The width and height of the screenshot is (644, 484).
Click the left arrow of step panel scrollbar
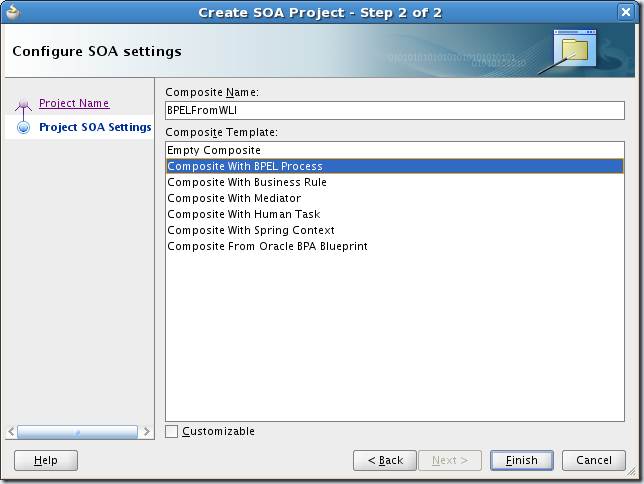(11, 432)
